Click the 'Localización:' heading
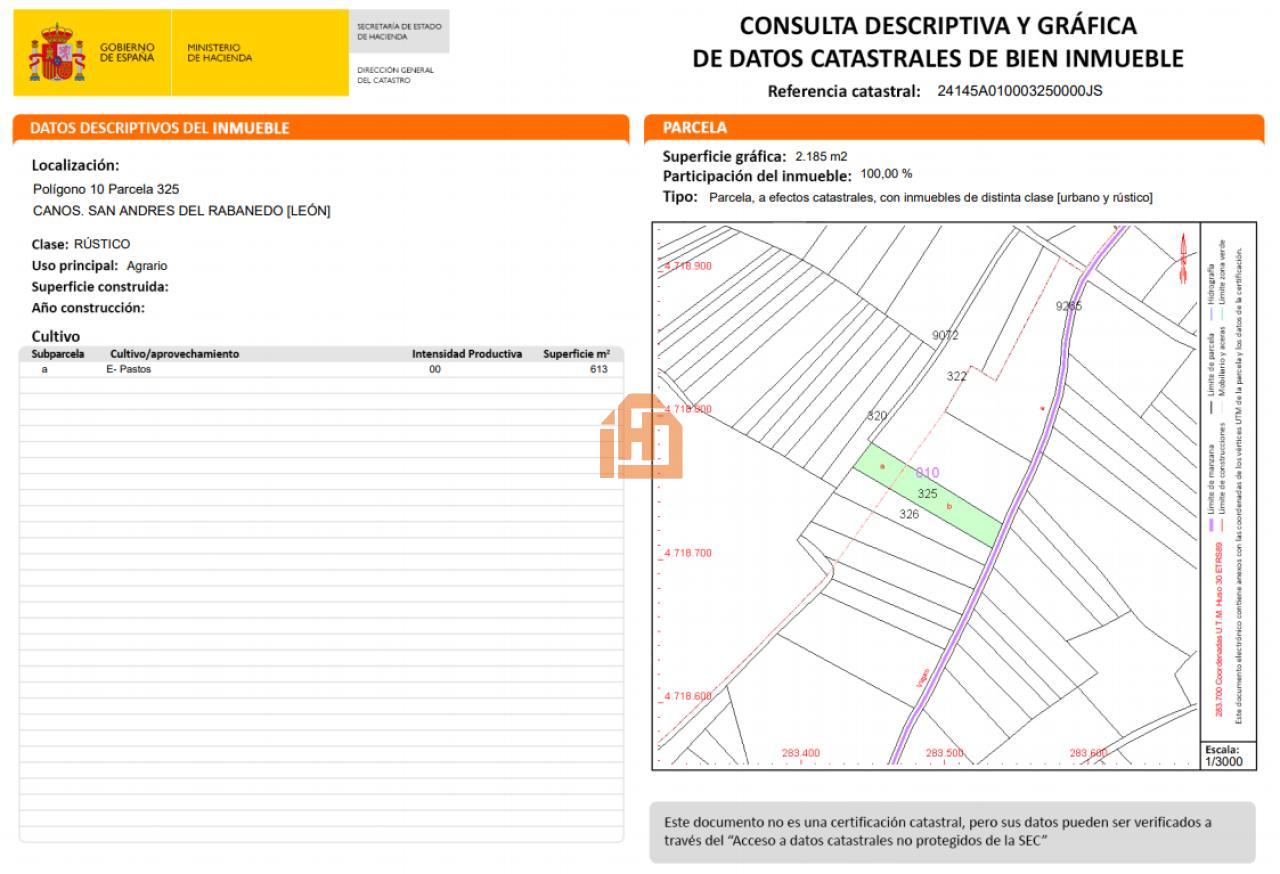This screenshot has height=874, width=1280. click(x=75, y=165)
